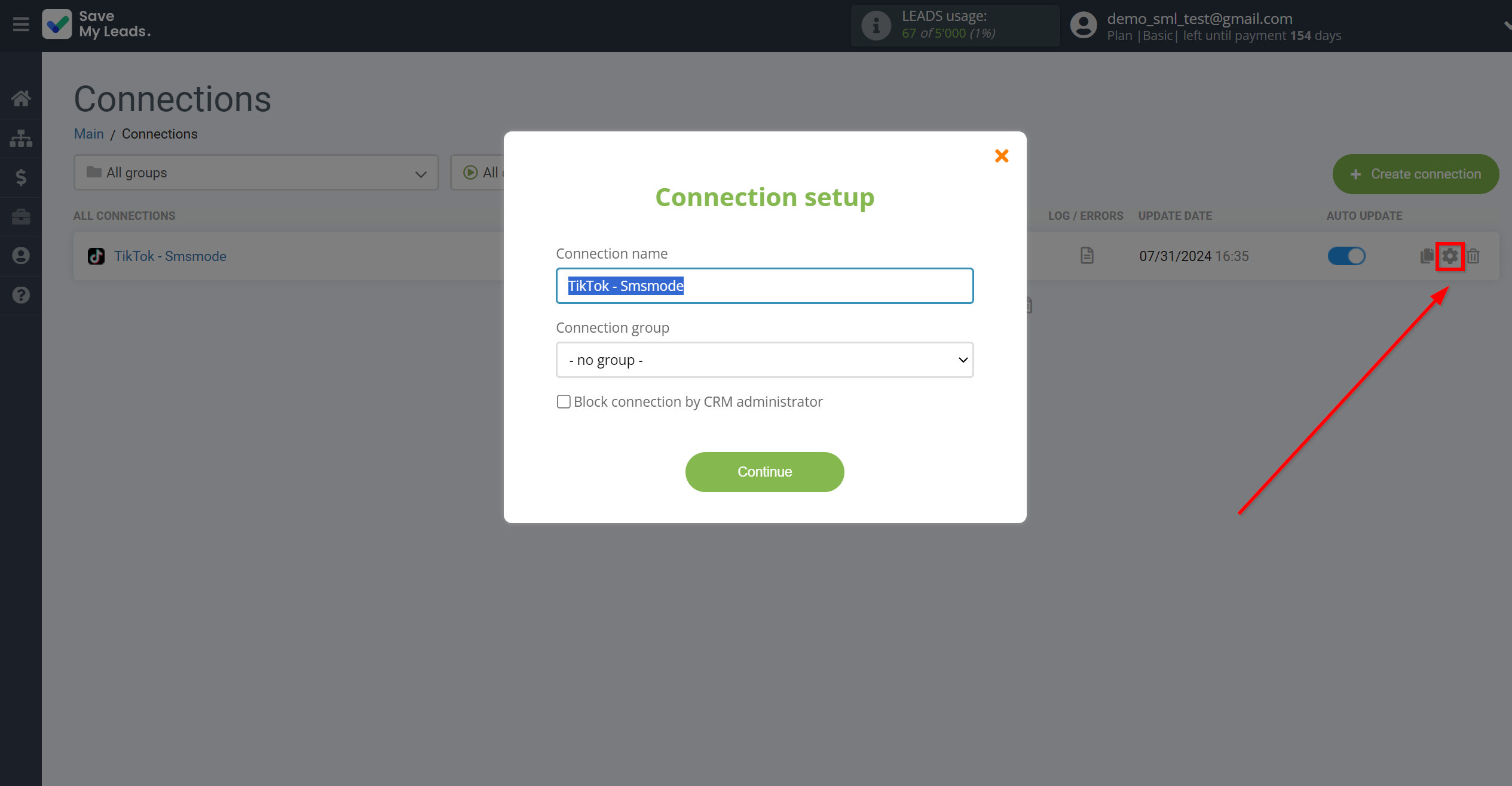Click the orange close X button on modal
1512x786 pixels.
[x=1002, y=155]
